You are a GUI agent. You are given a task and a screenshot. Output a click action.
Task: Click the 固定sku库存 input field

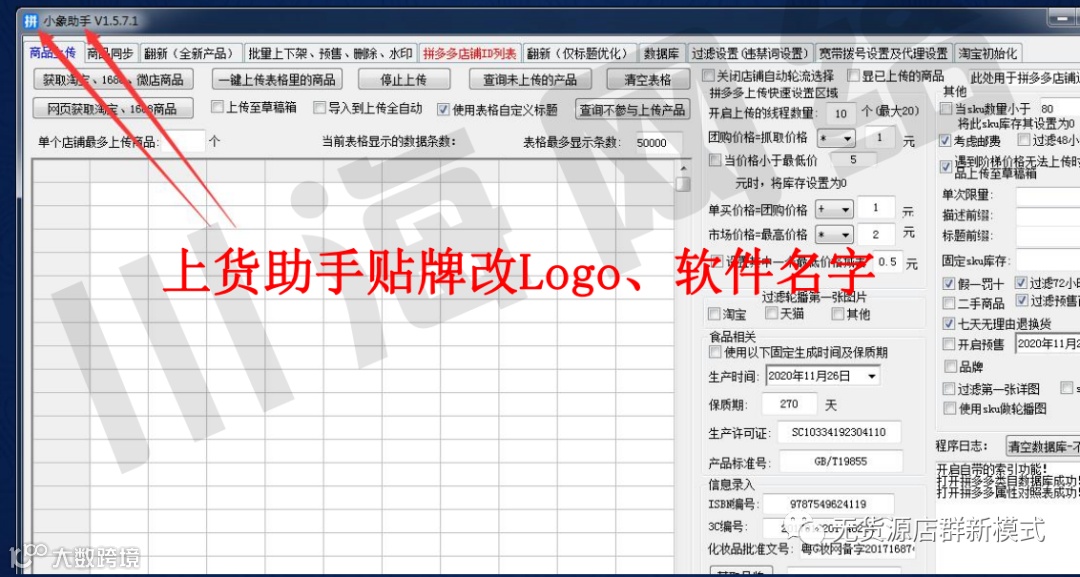(x=1048, y=261)
